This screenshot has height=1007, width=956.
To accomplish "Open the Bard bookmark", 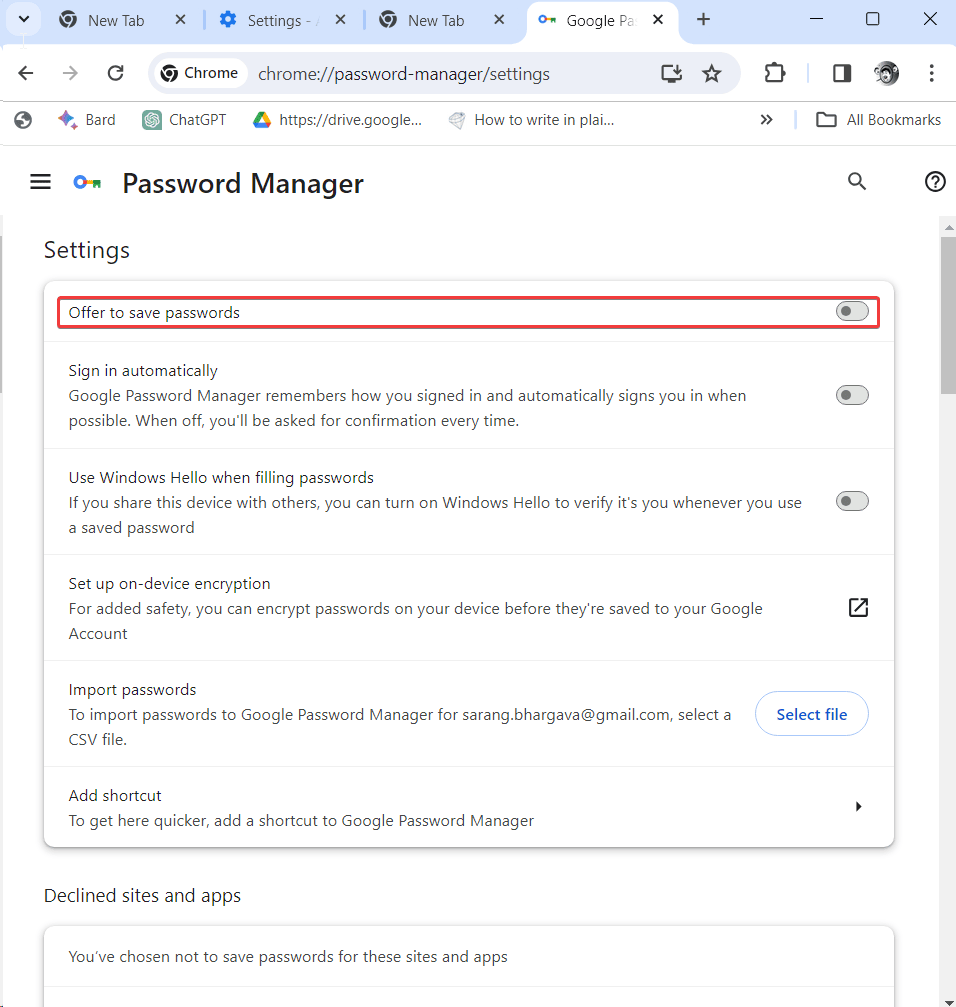I will (x=86, y=119).
